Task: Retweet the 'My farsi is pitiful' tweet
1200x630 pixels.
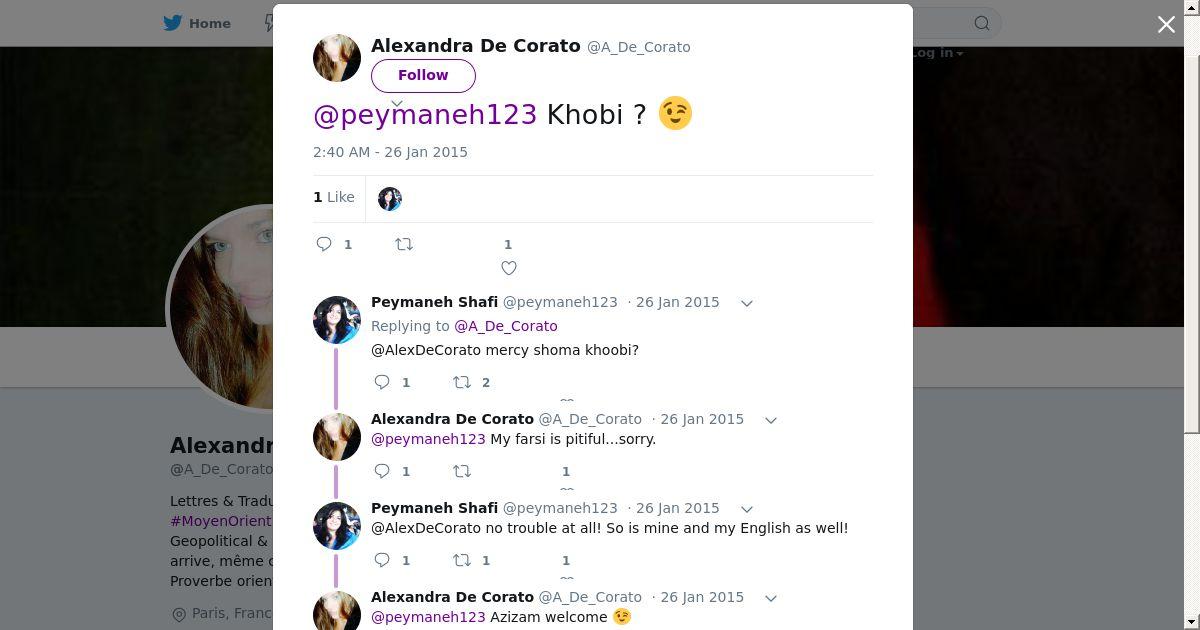Action: pos(462,471)
